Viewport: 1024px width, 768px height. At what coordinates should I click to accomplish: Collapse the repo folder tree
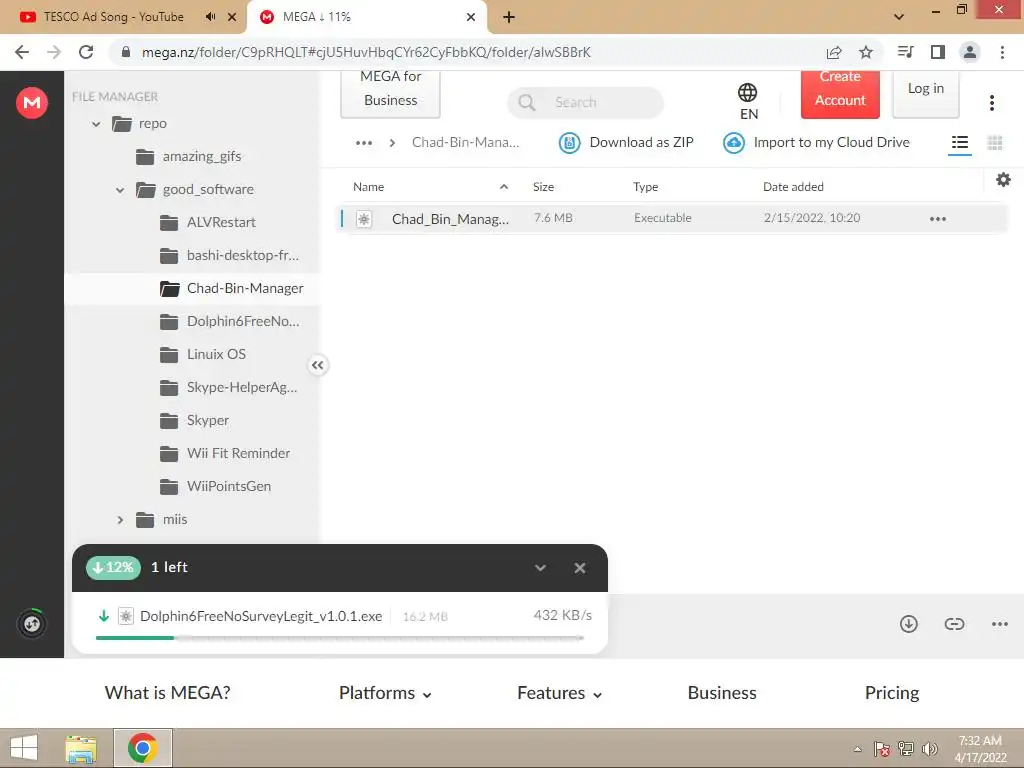(x=96, y=123)
